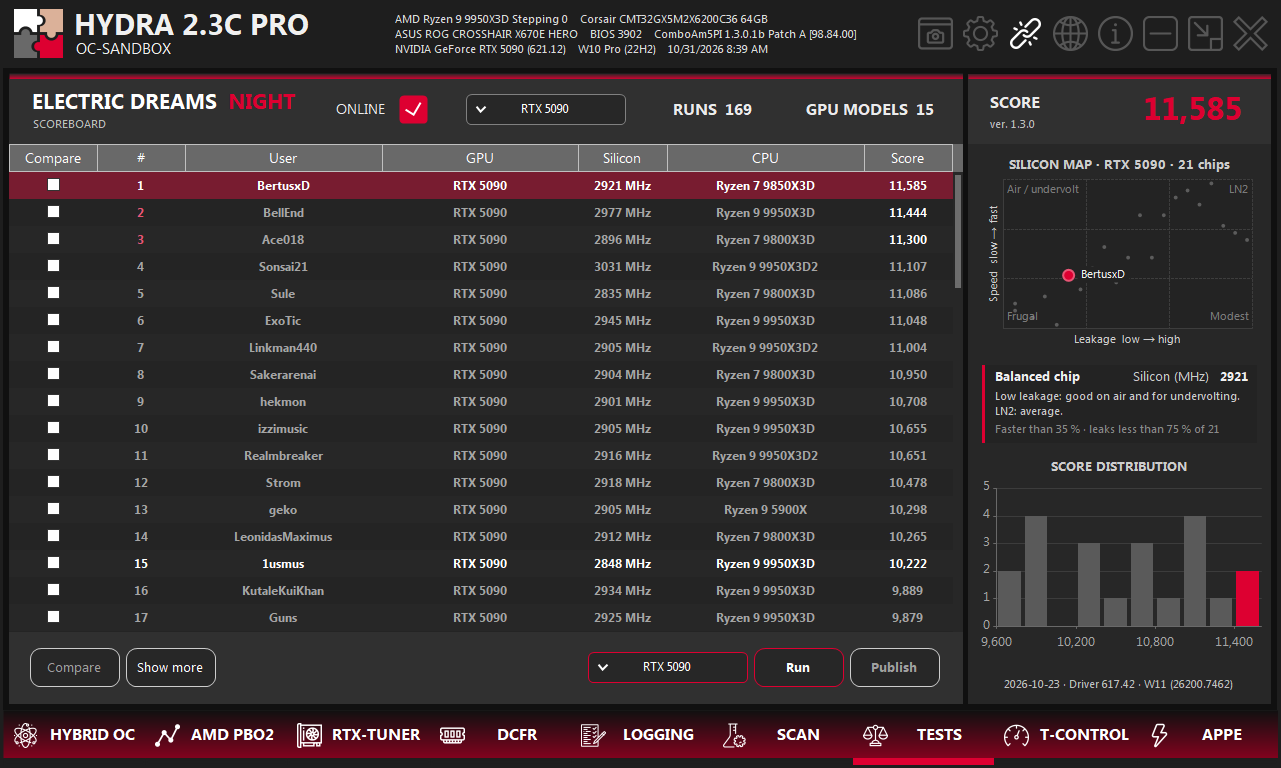This screenshot has height=768, width=1281.
Task: Click the red highlighted score distribution bar
Action: pos(1247,598)
